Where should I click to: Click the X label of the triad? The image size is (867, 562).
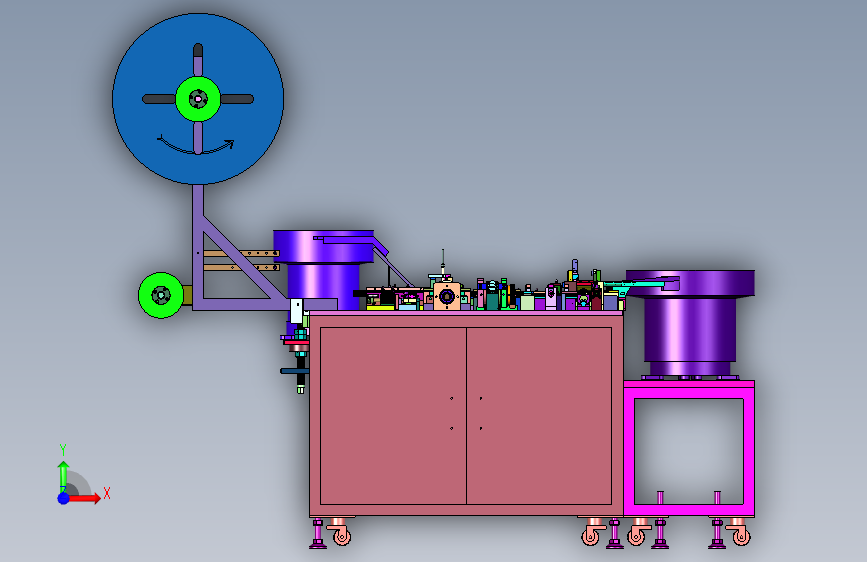107,493
